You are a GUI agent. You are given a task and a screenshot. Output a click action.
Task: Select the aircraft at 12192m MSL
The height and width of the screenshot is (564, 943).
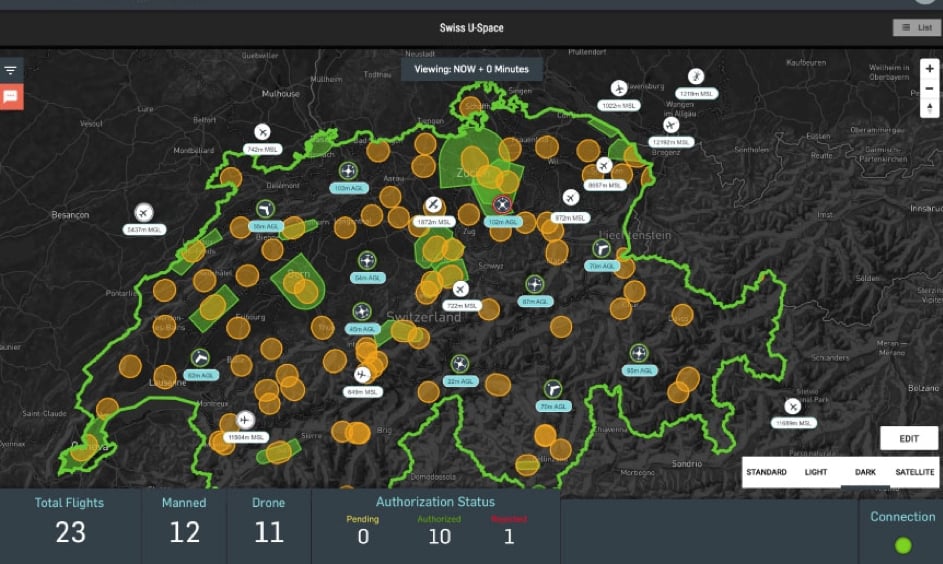click(671, 125)
